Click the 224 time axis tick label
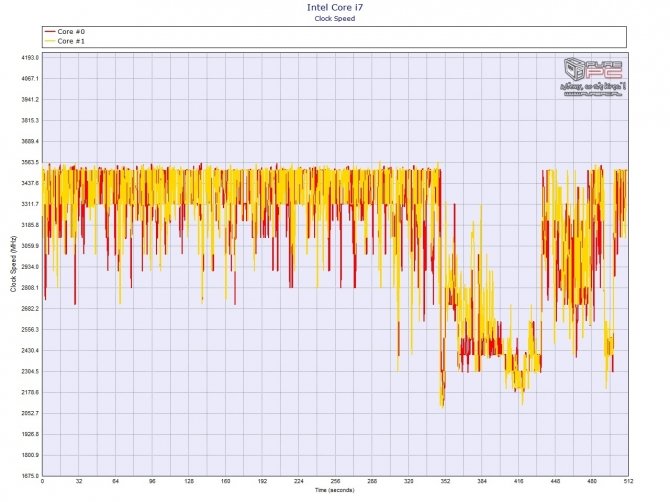 coord(299,481)
